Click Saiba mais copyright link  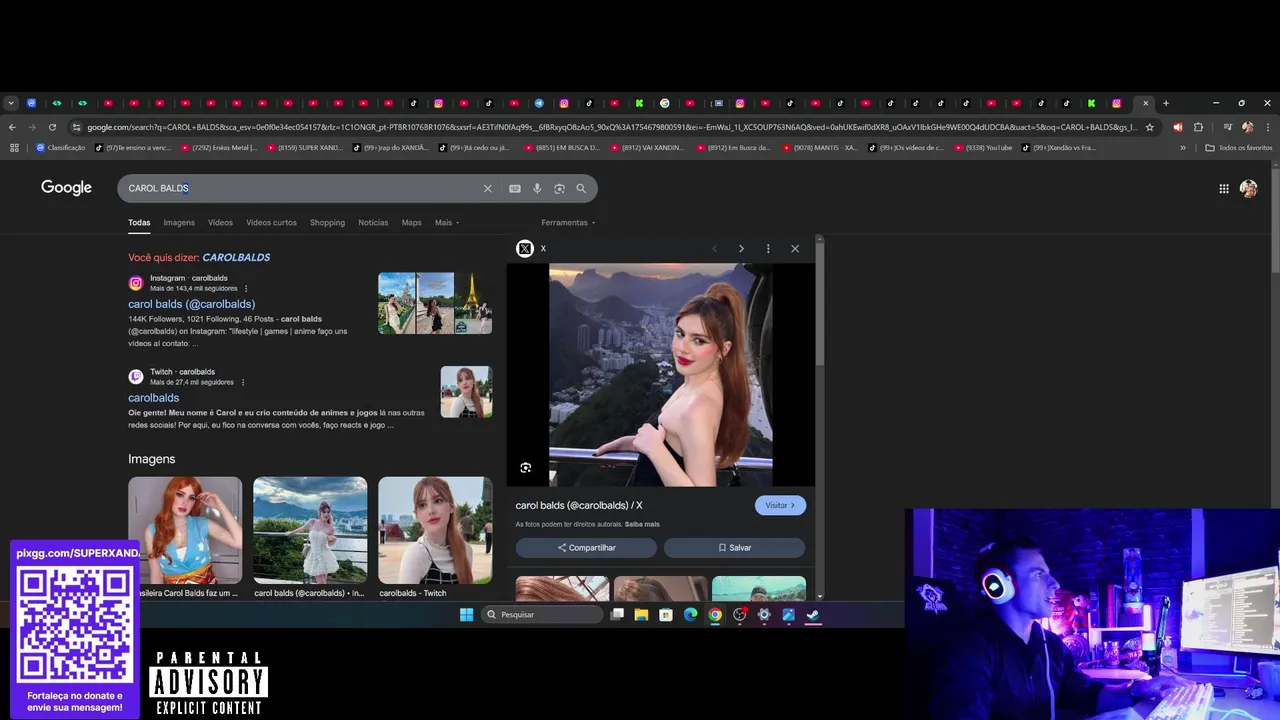coord(642,524)
